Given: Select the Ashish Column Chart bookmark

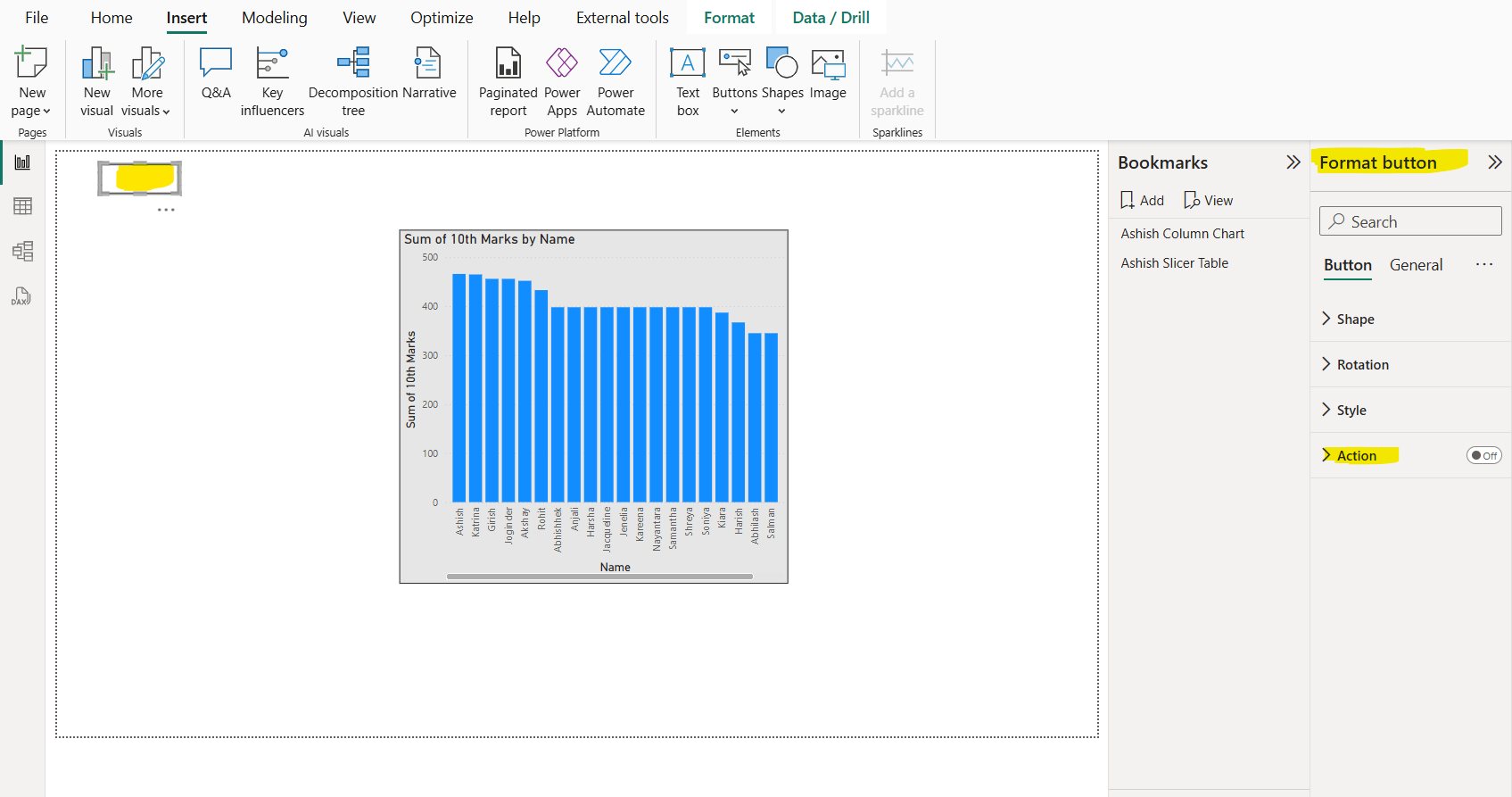Looking at the screenshot, I should tap(1182, 234).
